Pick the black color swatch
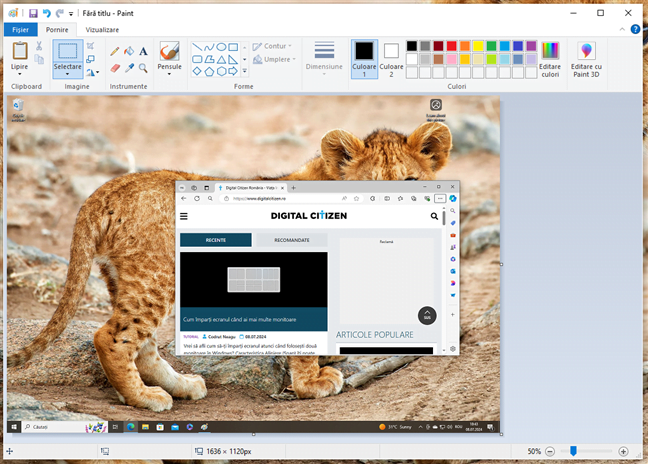 tap(412, 46)
